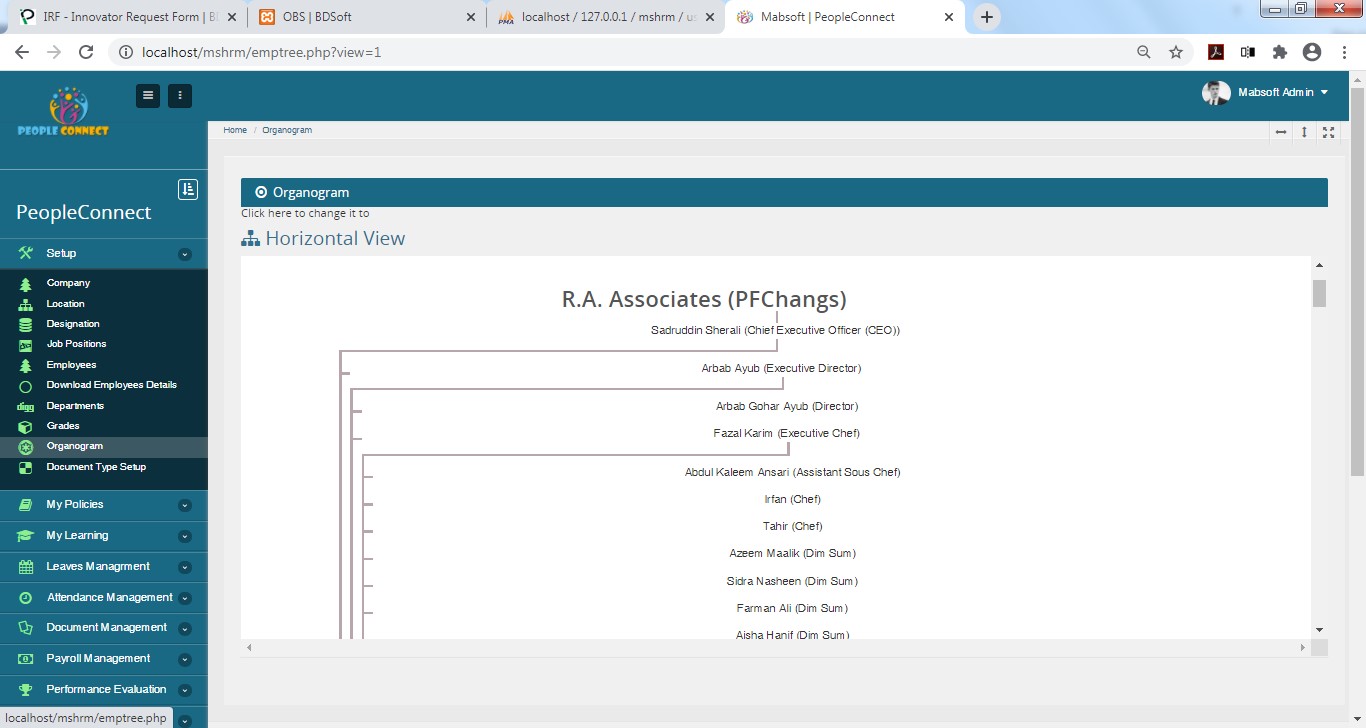The image size is (1366, 728).
Task: Click the PeopleConnect logo
Action: [64, 112]
